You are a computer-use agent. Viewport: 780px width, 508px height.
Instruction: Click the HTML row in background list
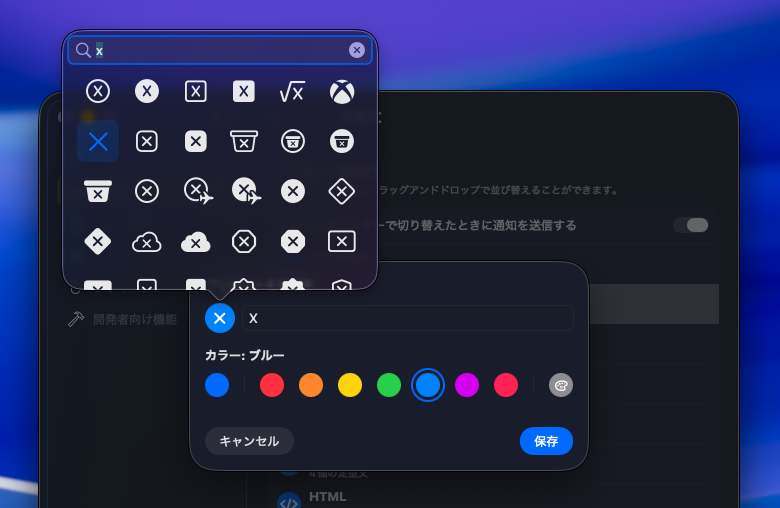tap(492, 498)
